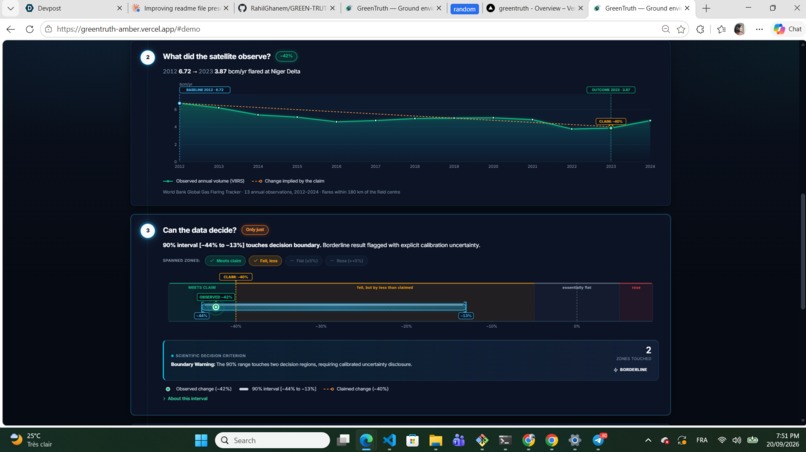This screenshot has height=452, width=806.
Task: Close the RahilGhanem/GREEN-TRUTH tab
Action: point(332,8)
